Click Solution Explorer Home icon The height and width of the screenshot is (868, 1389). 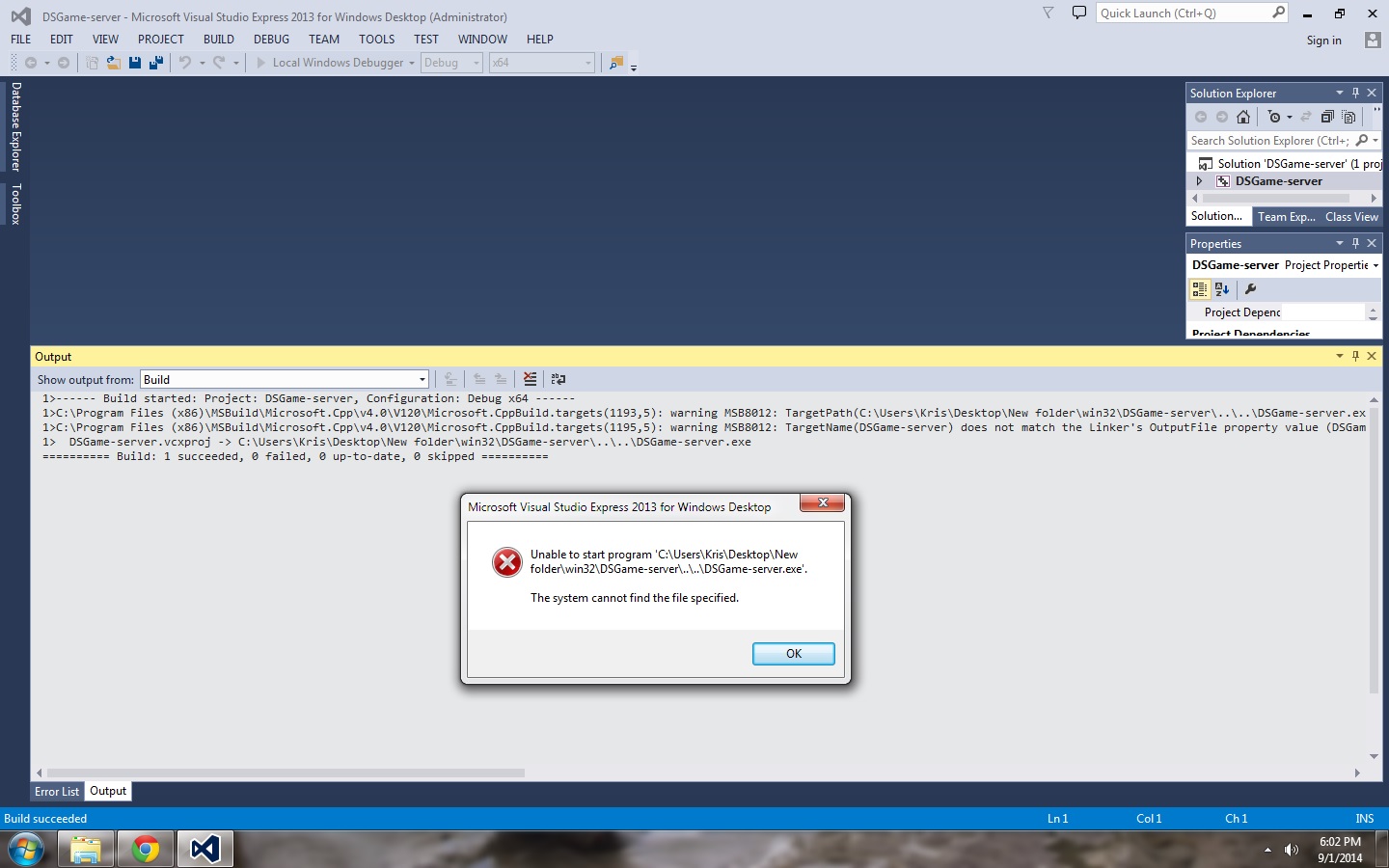pyautogui.click(x=1243, y=117)
